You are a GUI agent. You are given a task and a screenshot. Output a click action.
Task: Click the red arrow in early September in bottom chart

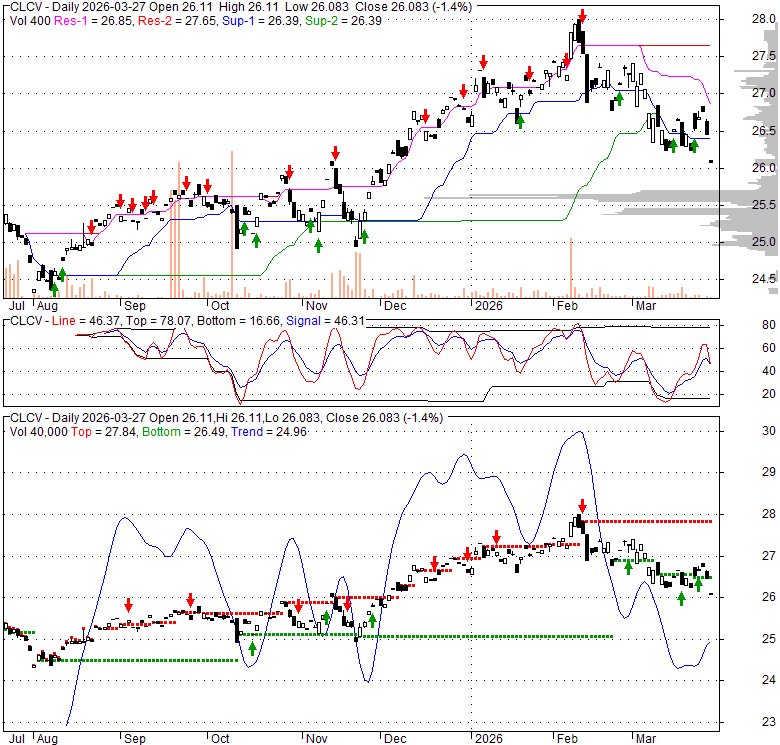point(129,606)
